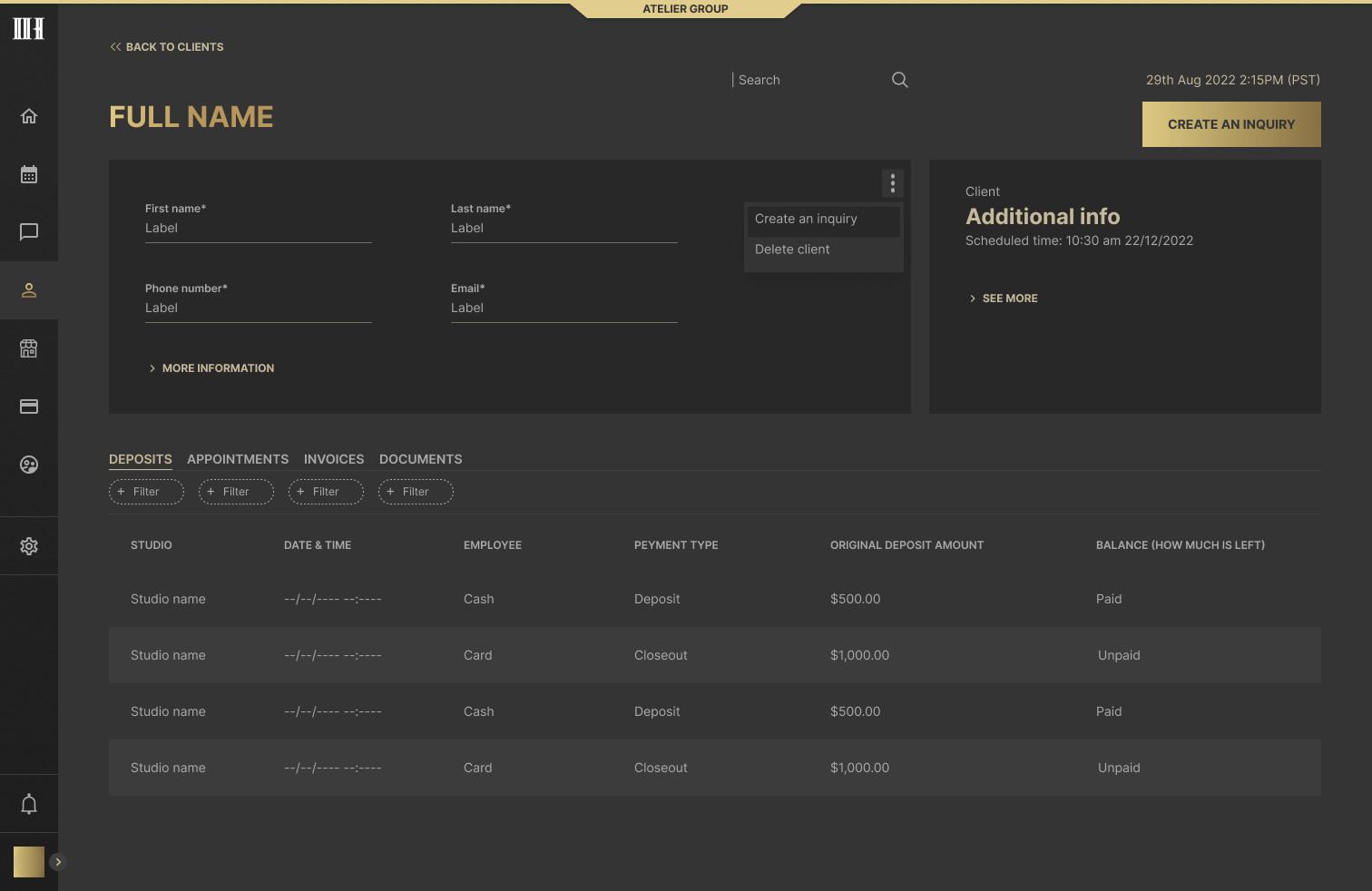Click the gold CREATE AN INQUIRY button
Screen dimensions: 1372x891
[x=1231, y=124]
